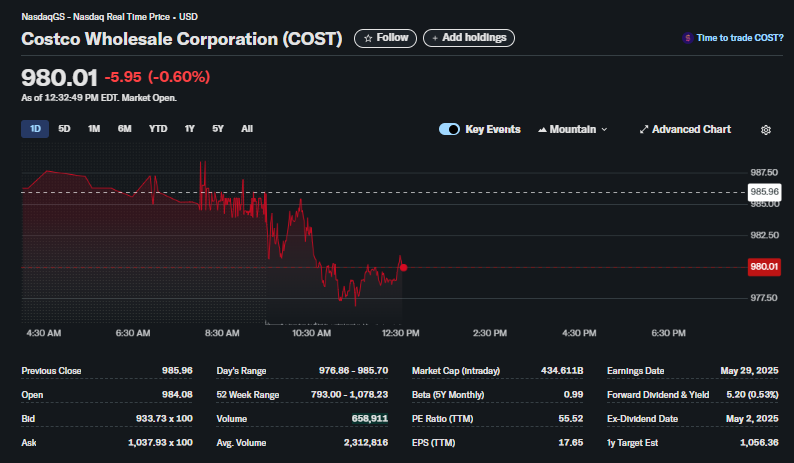Screen dimensions: 794x463
Task: Open the Time to trade COST link
Action: click(x=740, y=38)
